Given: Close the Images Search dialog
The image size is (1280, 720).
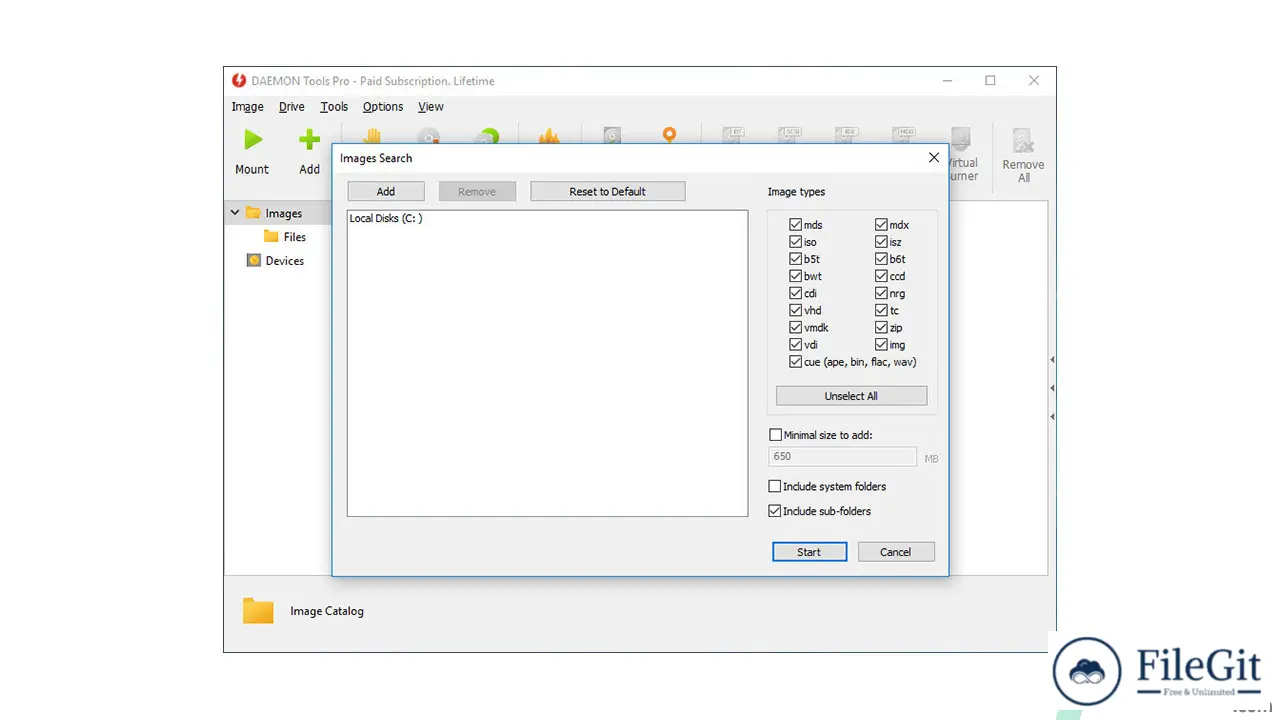Looking at the screenshot, I should point(934,158).
